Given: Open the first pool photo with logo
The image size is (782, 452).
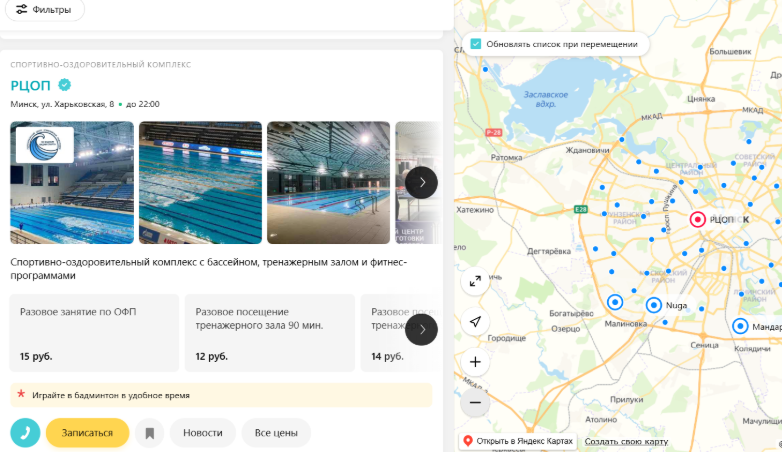Looking at the screenshot, I should point(72,183).
